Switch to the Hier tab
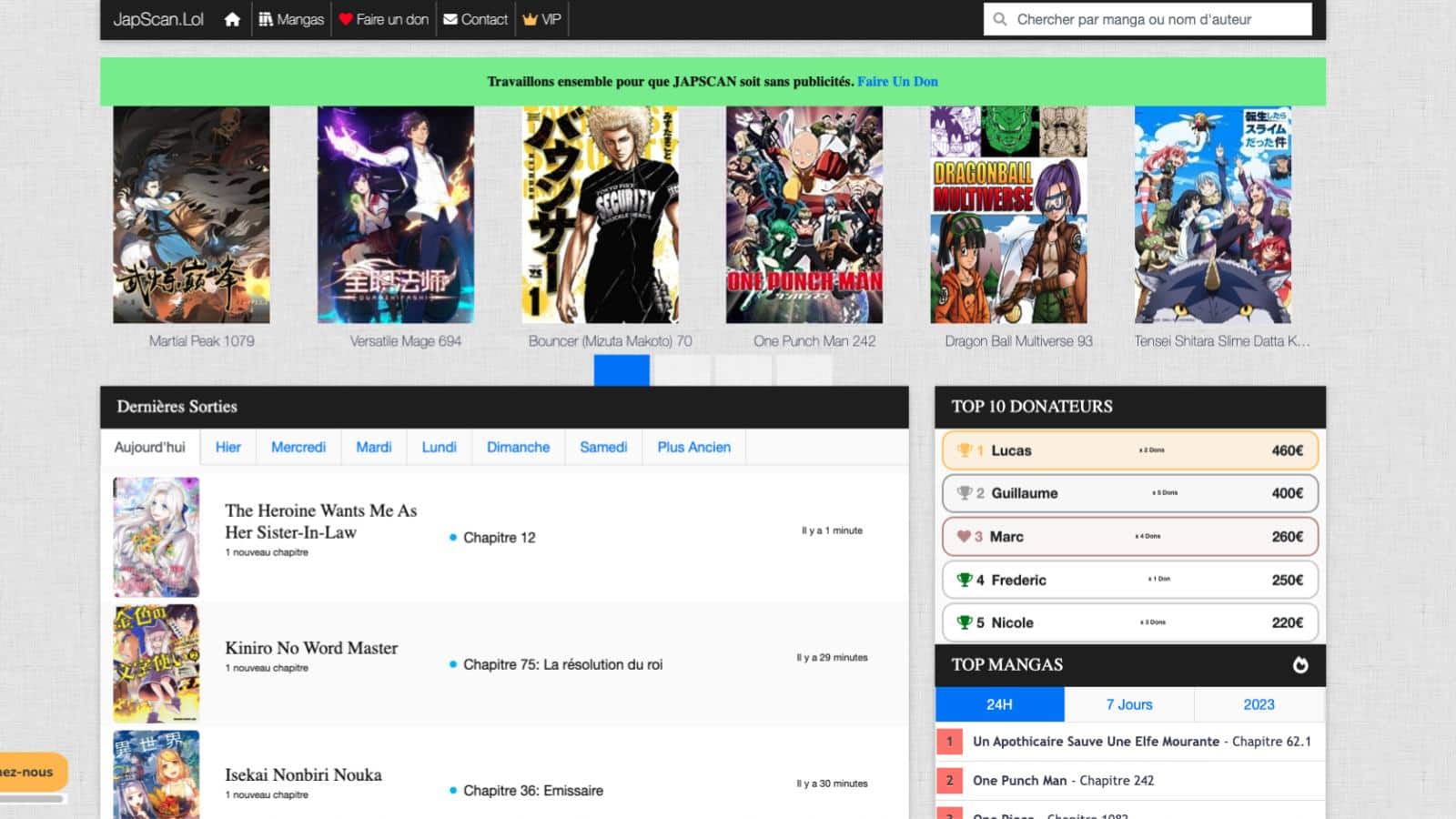Image resolution: width=1456 pixels, height=819 pixels. [x=228, y=447]
